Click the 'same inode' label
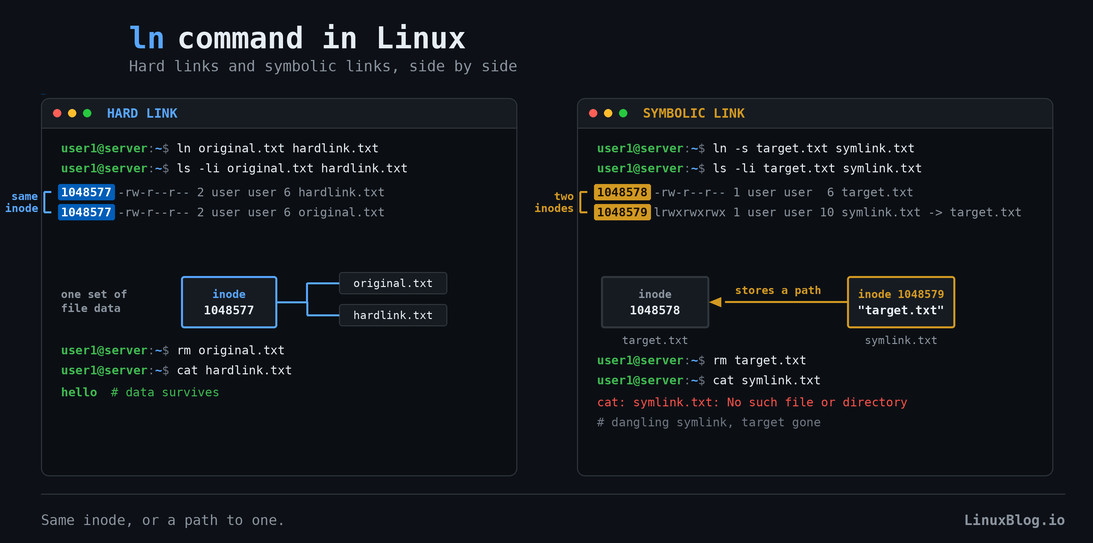 pyautogui.click(x=22, y=202)
